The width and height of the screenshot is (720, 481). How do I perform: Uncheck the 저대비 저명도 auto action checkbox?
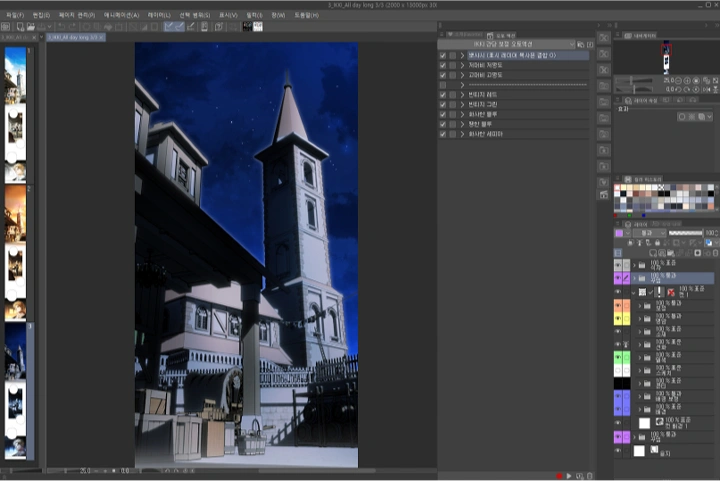click(x=443, y=65)
